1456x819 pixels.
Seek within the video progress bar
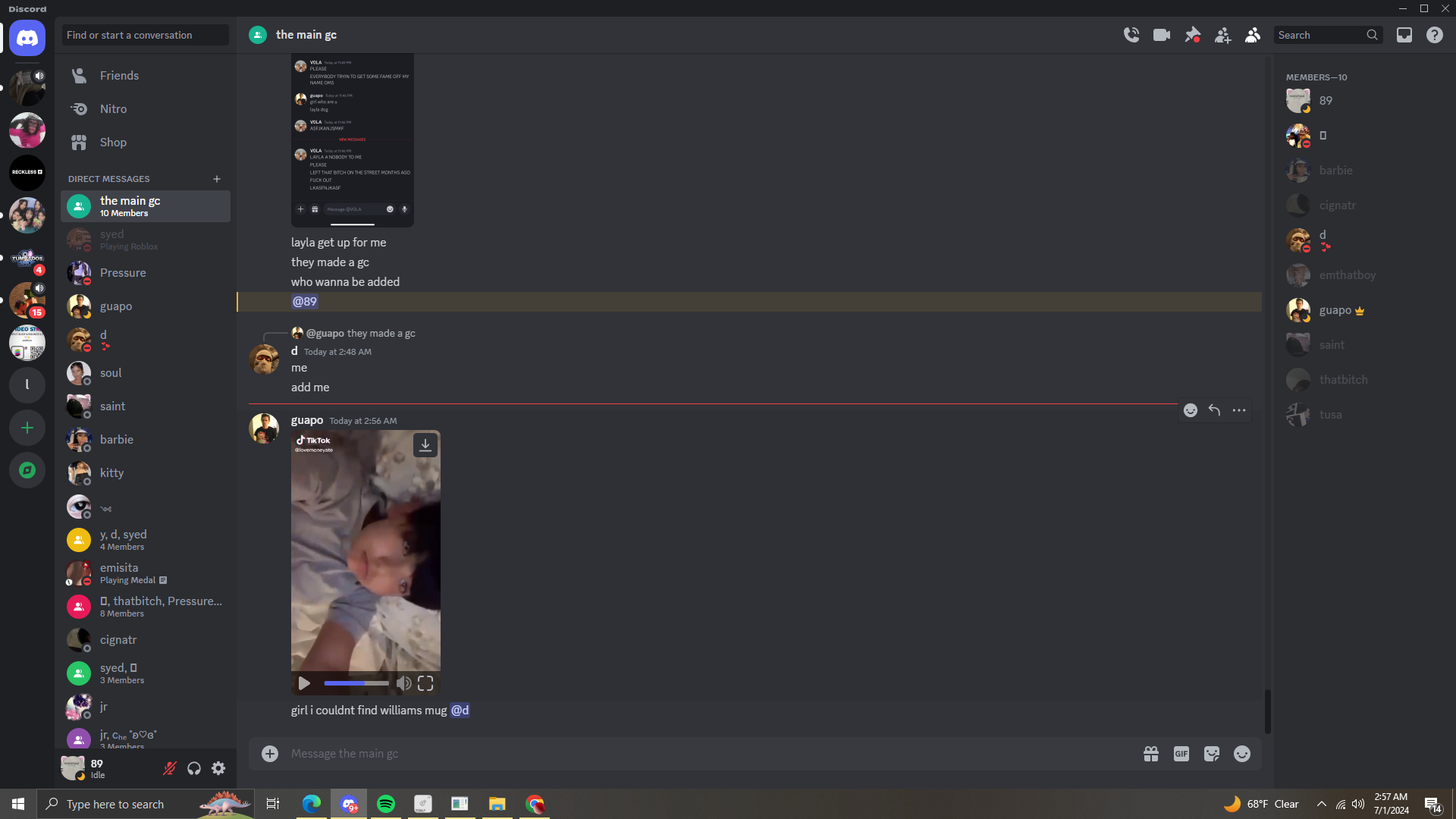[x=356, y=683]
